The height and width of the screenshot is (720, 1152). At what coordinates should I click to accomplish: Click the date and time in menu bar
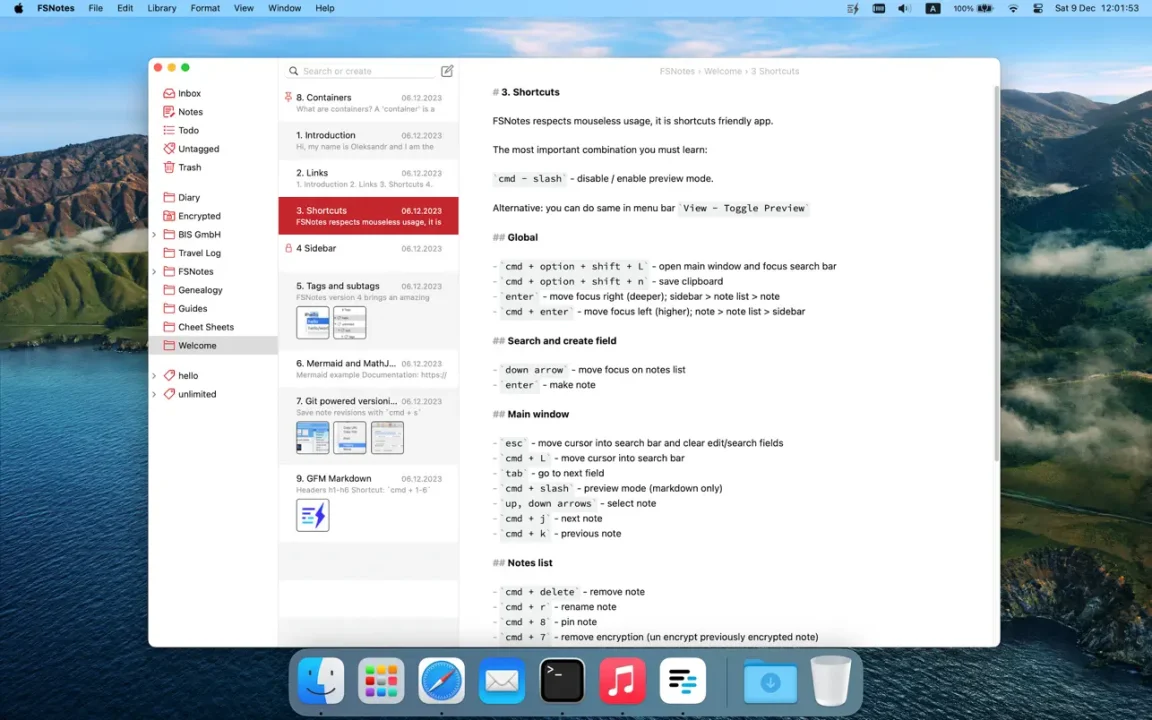pyautogui.click(x=1096, y=8)
